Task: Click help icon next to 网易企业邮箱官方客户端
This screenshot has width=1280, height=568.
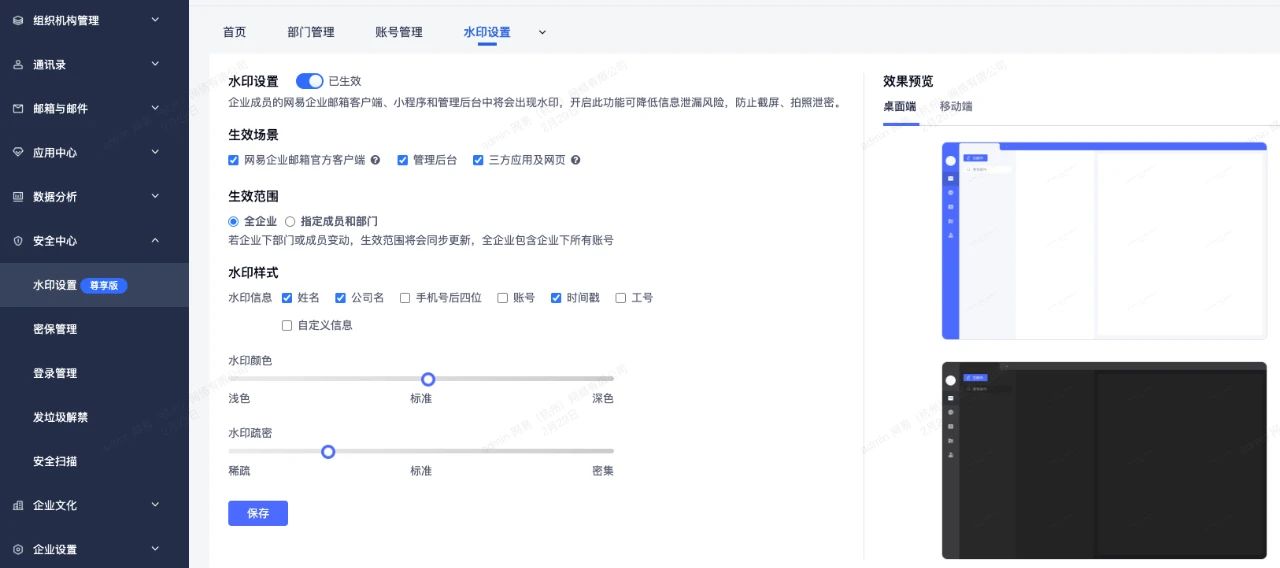Action: [375, 160]
